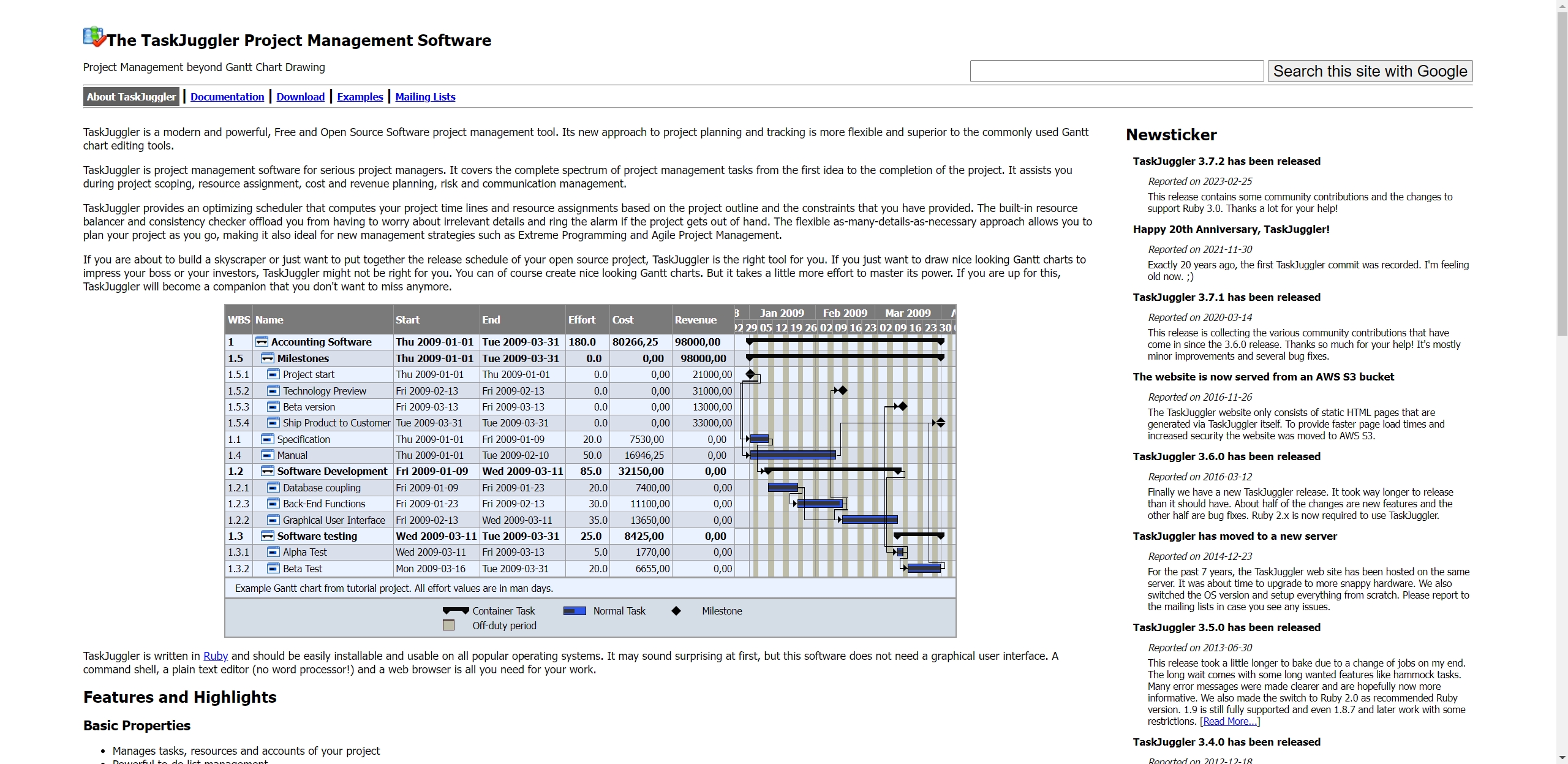Click the TaskJuggler logo icon in header
1568x764 pixels.
94,37
